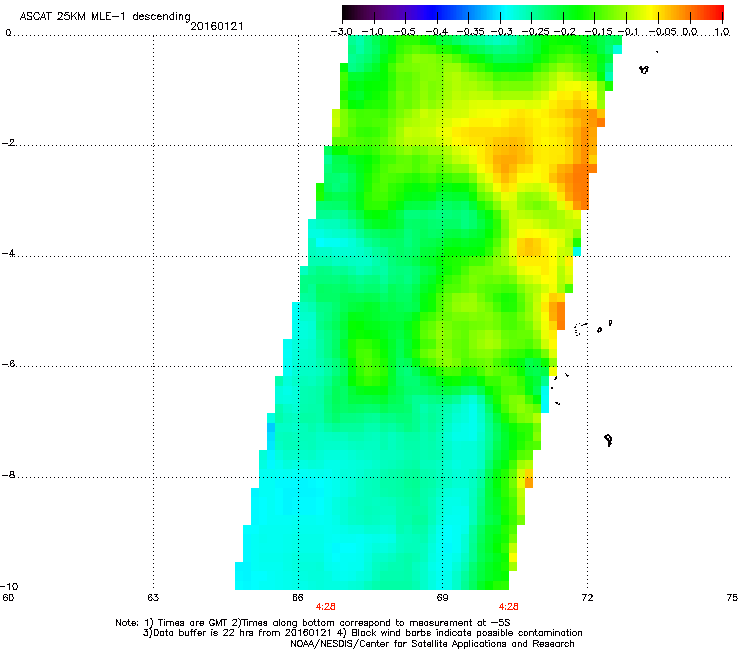Click the -0.2 color scale label
The width and height of the screenshot is (740, 650).
pyautogui.click(x=564, y=32)
